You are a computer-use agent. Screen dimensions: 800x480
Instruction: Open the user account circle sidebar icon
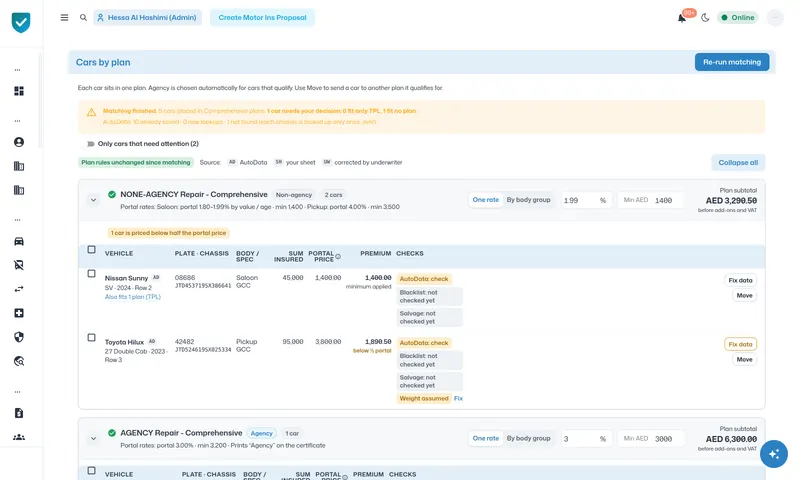[19, 142]
